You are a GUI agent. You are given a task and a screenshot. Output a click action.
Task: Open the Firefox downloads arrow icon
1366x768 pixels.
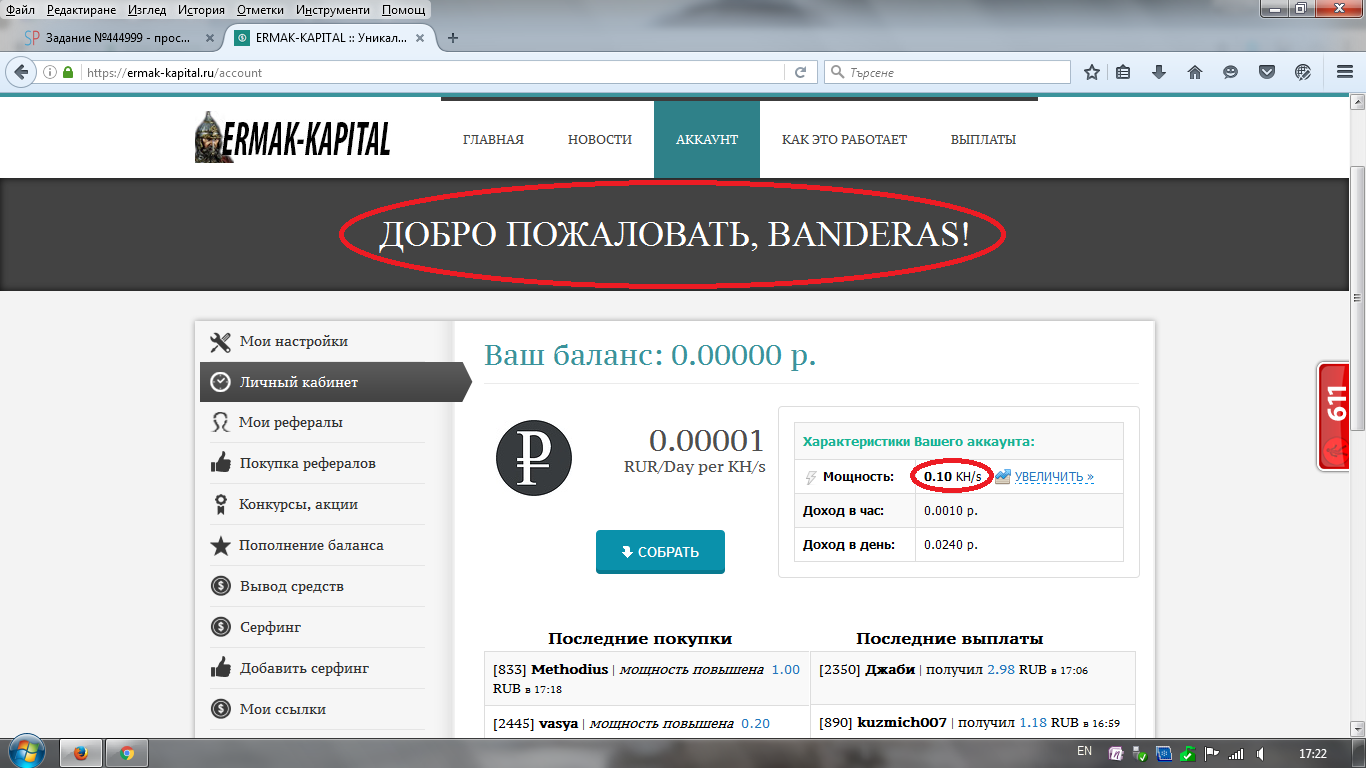1159,72
